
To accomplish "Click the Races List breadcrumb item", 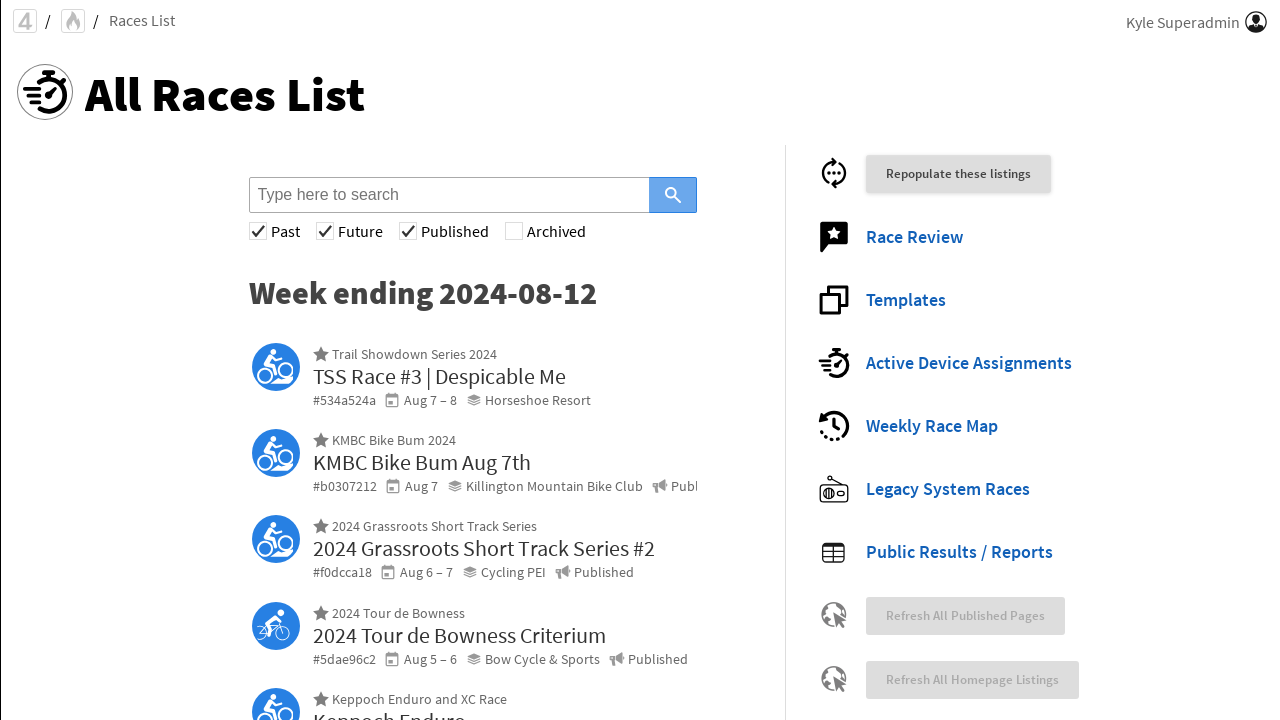I will (x=142, y=21).
